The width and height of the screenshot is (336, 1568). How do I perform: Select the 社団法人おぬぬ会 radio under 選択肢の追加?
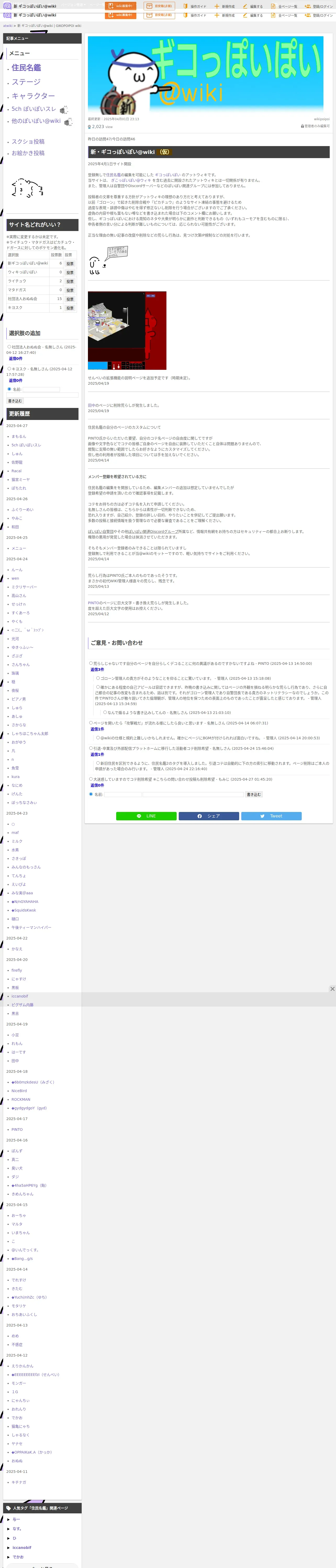tap(9, 347)
